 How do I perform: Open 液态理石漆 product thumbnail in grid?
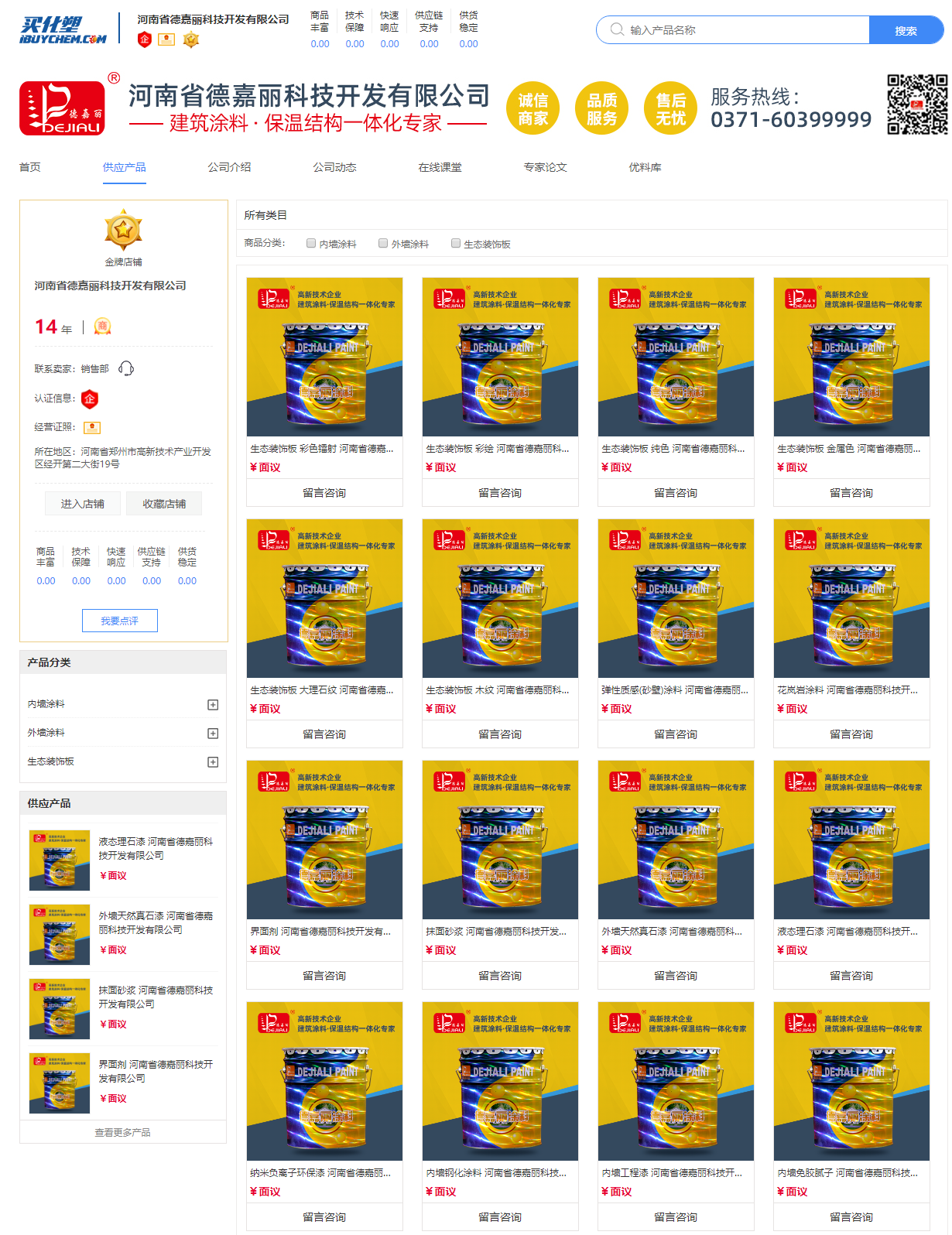point(852,840)
